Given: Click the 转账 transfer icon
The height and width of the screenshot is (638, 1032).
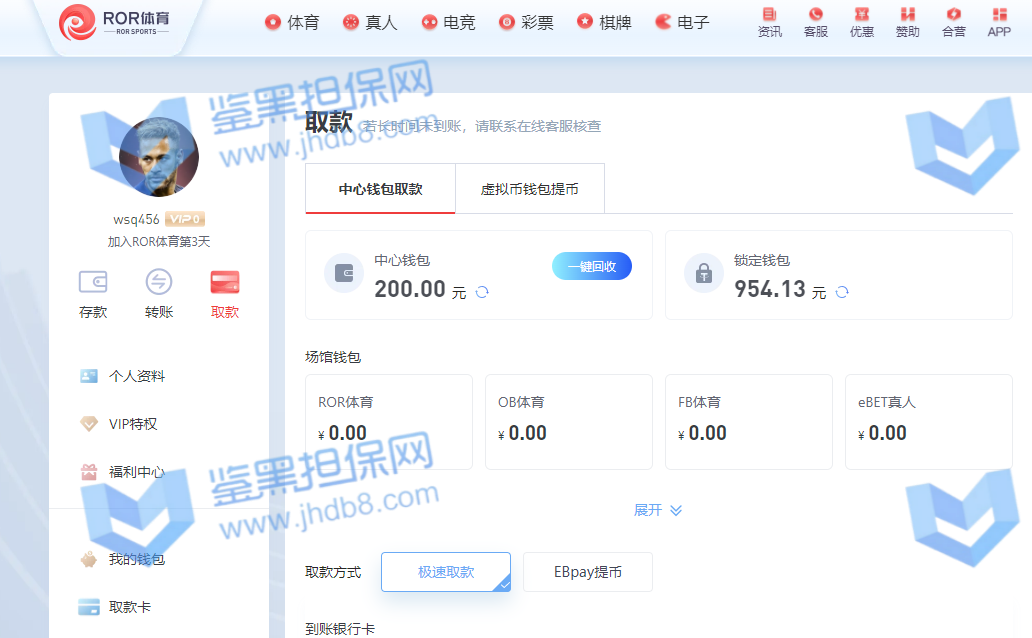Looking at the screenshot, I should point(159,294).
